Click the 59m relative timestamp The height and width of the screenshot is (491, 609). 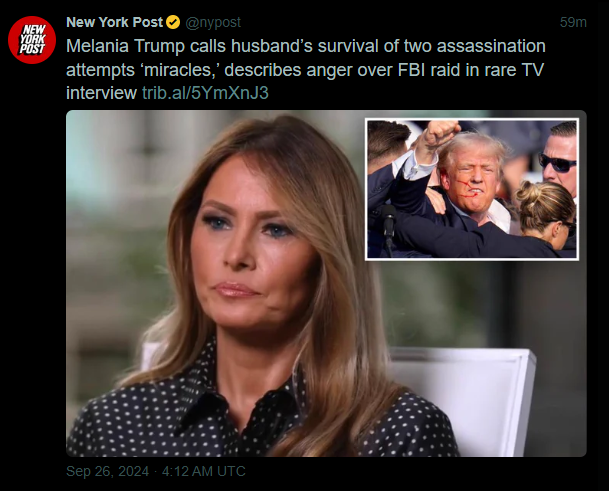pos(573,23)
